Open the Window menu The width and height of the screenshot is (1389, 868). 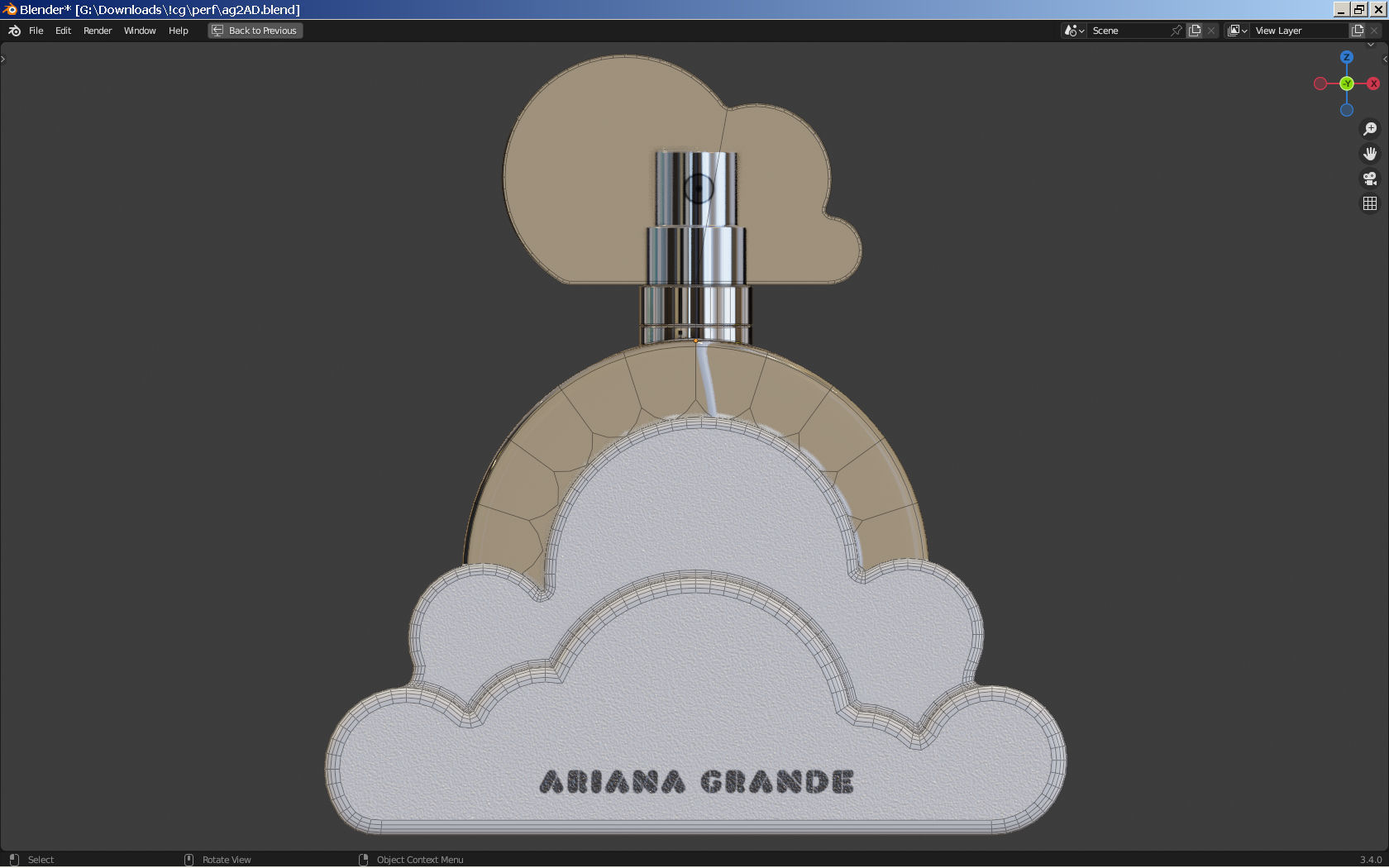click(x=140, y=31)
